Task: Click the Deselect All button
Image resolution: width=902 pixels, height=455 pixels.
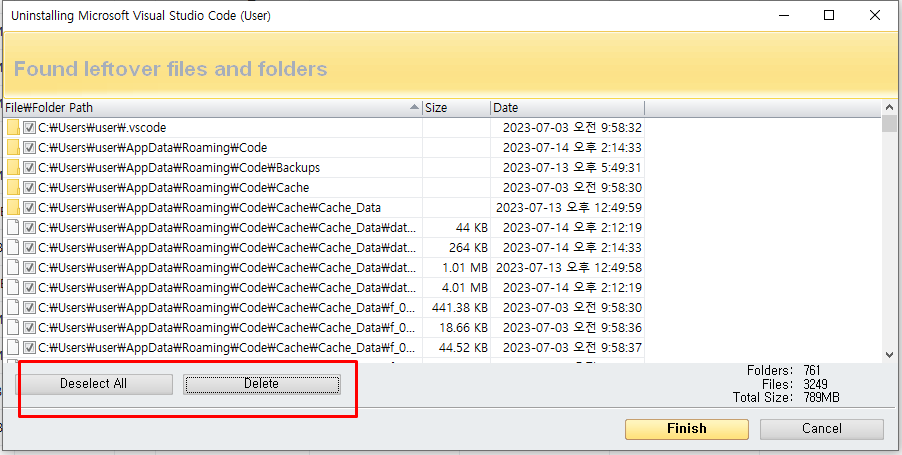Action: (93, 384)
